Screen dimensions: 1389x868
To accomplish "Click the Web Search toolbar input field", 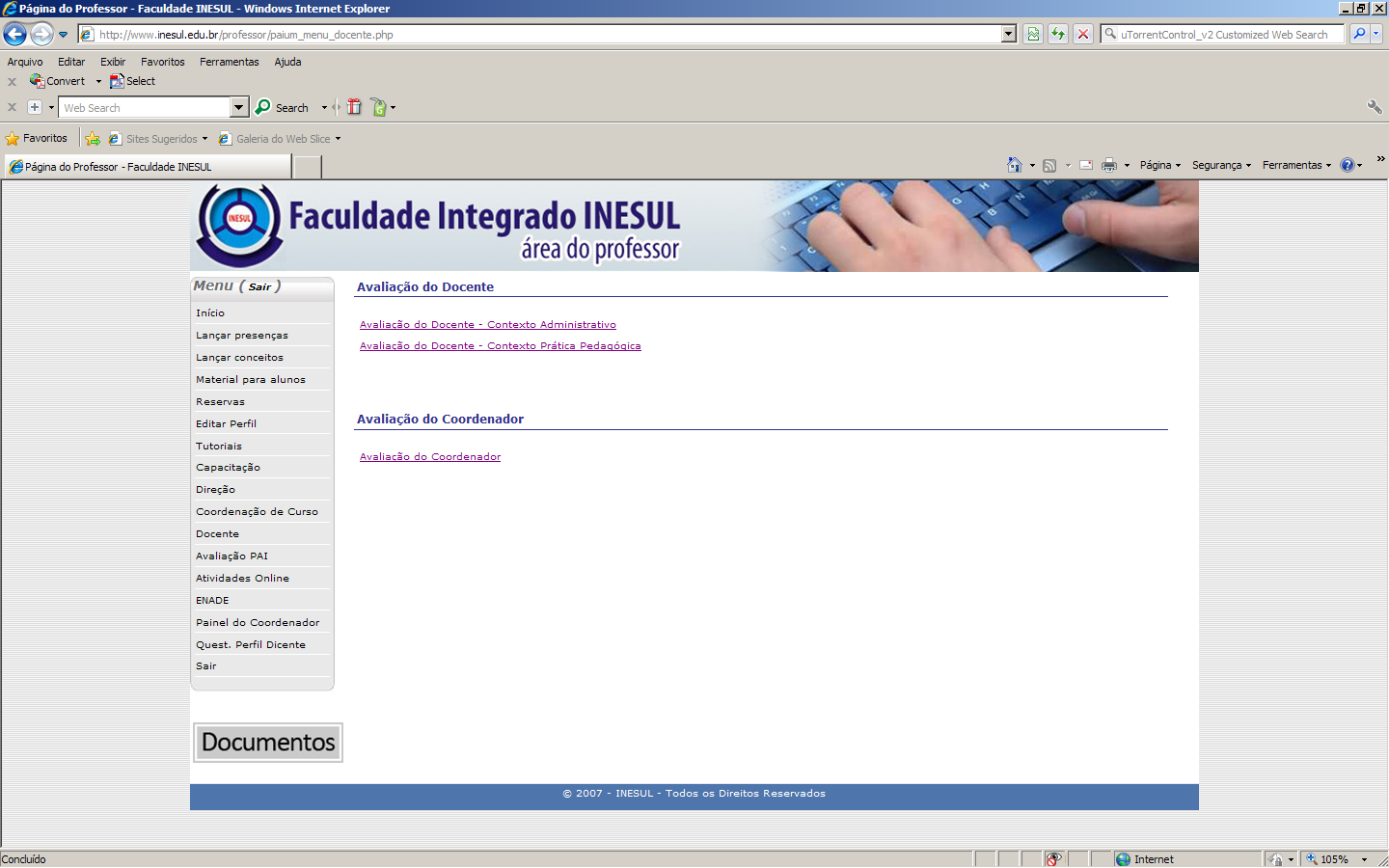I will 145,107.
